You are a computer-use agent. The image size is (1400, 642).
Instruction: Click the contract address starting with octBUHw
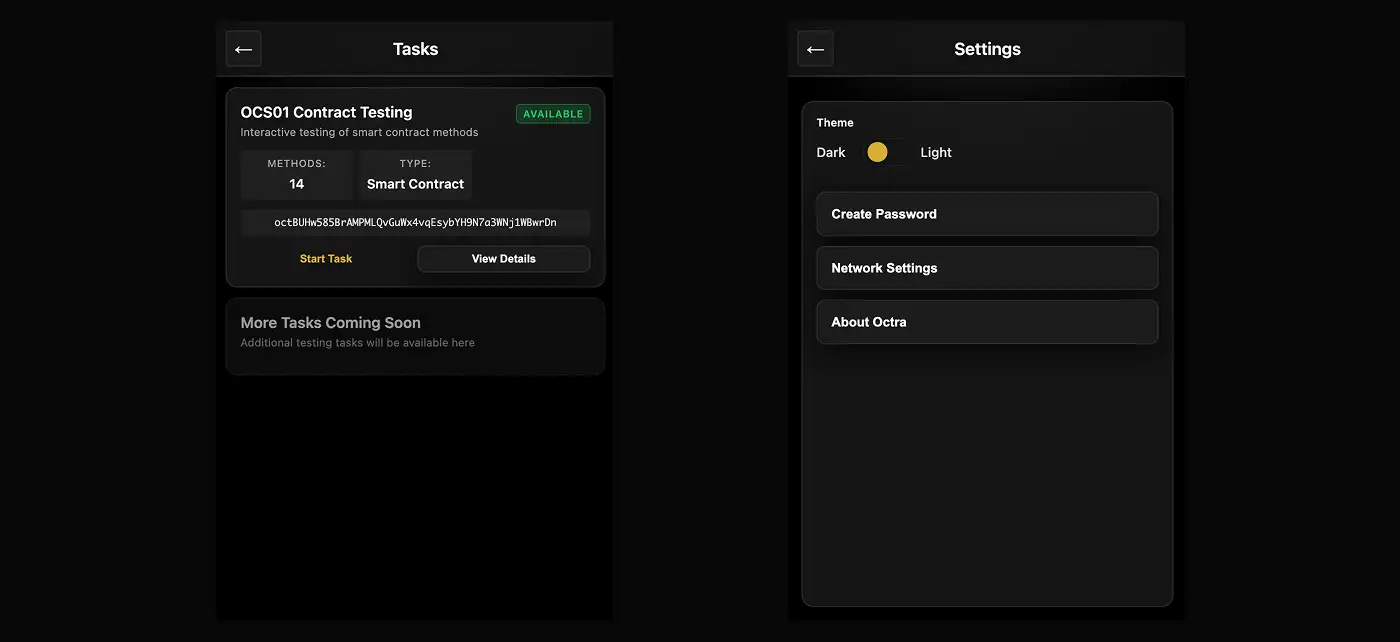pyautogui.click(x=415, y=223)
